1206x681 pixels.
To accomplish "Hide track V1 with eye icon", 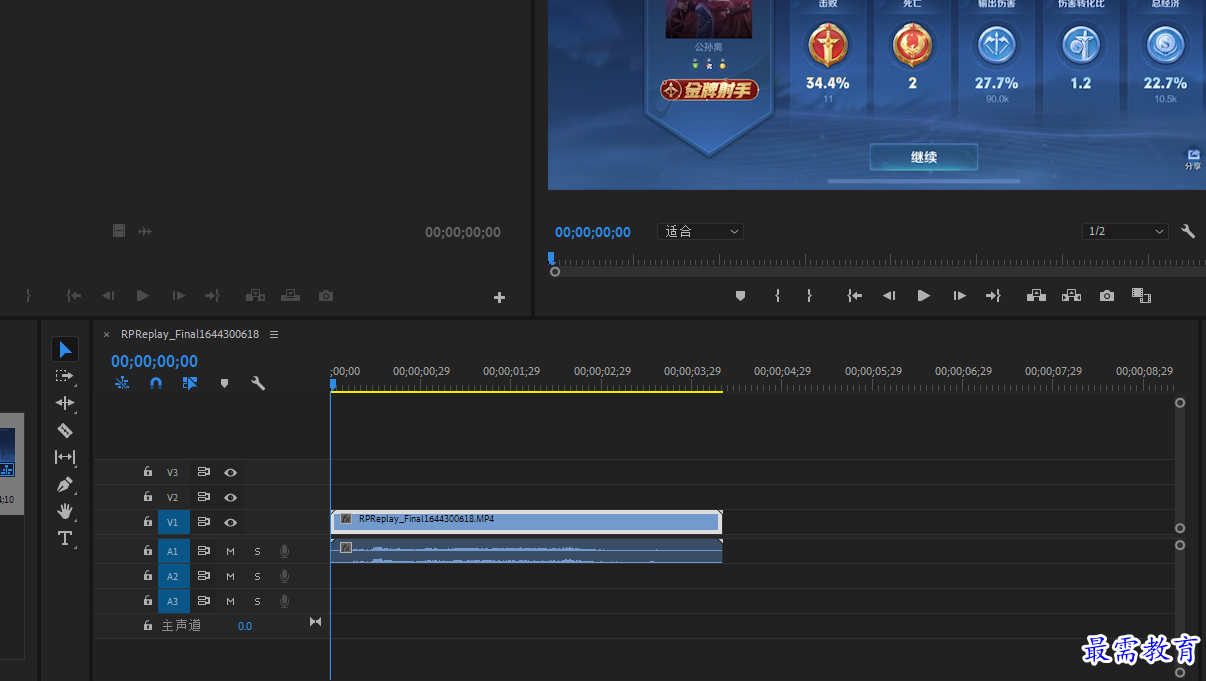I will pyautogui.click(x=231, y=522).
